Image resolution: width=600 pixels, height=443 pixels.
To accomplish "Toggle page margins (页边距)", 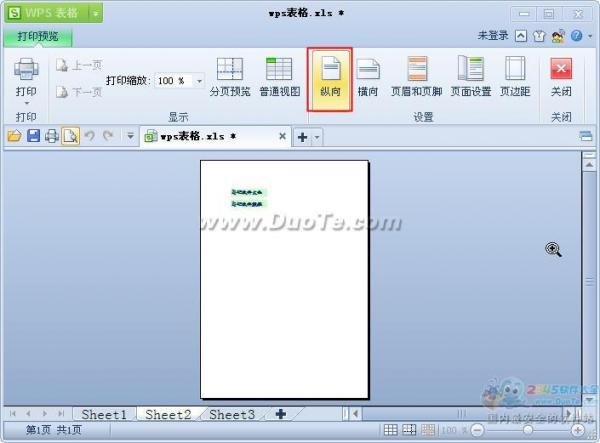I will [x=515, y=77].
